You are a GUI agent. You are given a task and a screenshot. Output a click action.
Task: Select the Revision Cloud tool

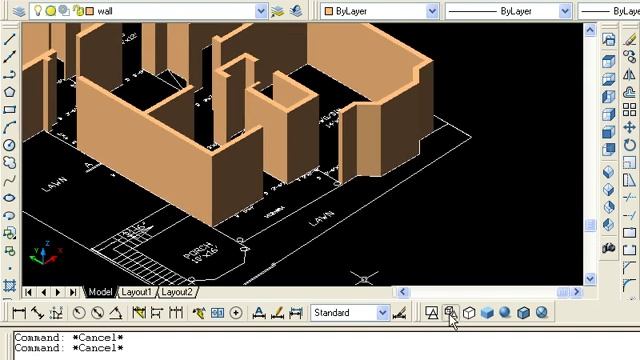tap(9, 162)
